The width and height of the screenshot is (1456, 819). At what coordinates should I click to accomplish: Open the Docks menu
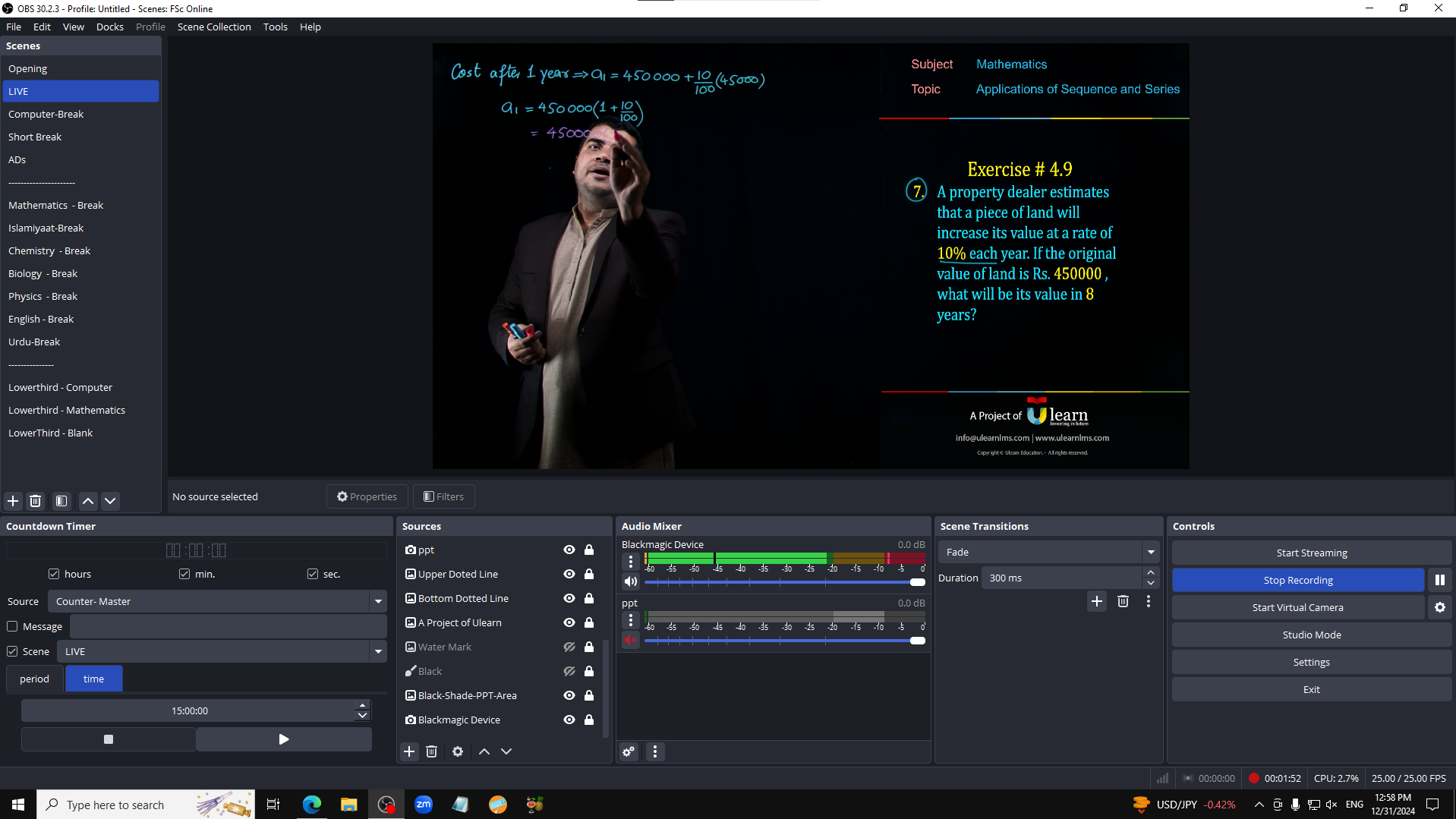click(110, 27)
